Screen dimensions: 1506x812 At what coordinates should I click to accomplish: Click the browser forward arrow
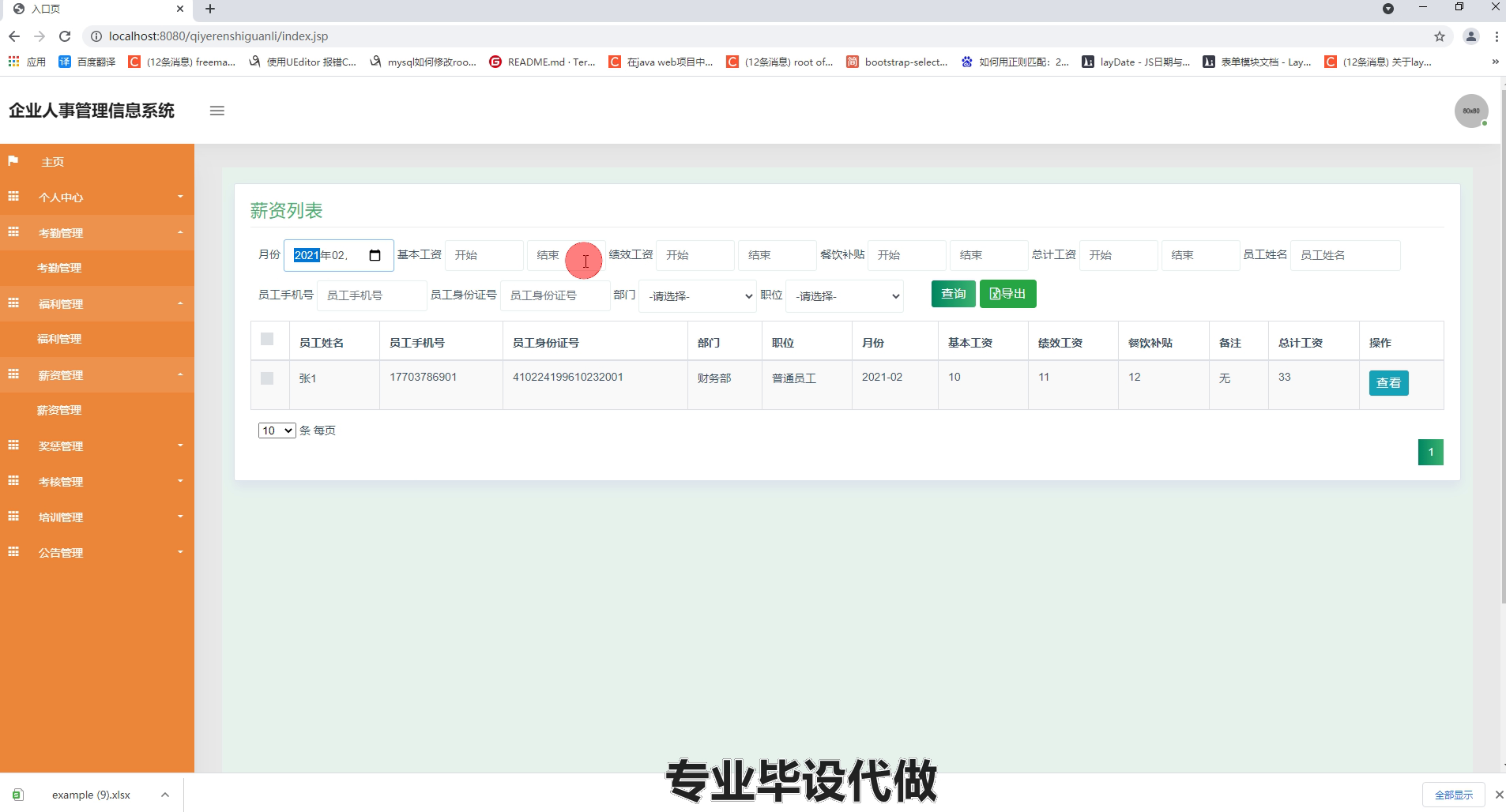(x=40, y=36)
